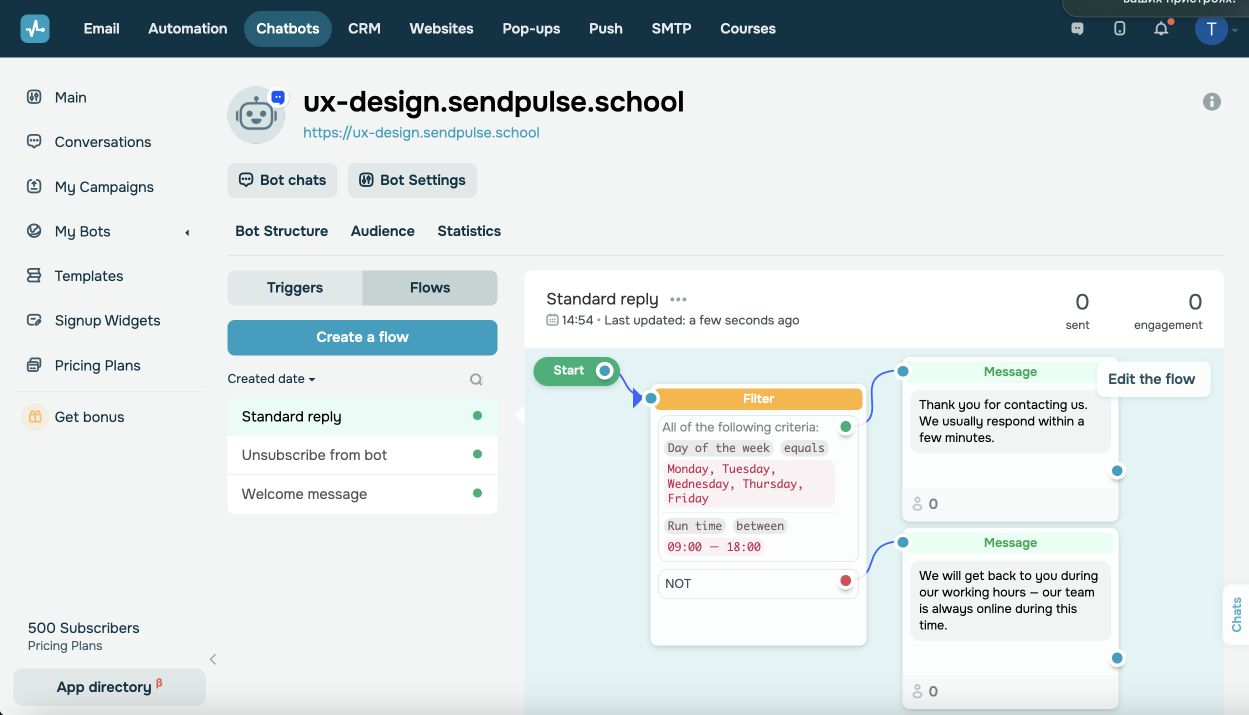Switch to the Flows toggle
This screenshot has width=1249, height=715.
430,288
